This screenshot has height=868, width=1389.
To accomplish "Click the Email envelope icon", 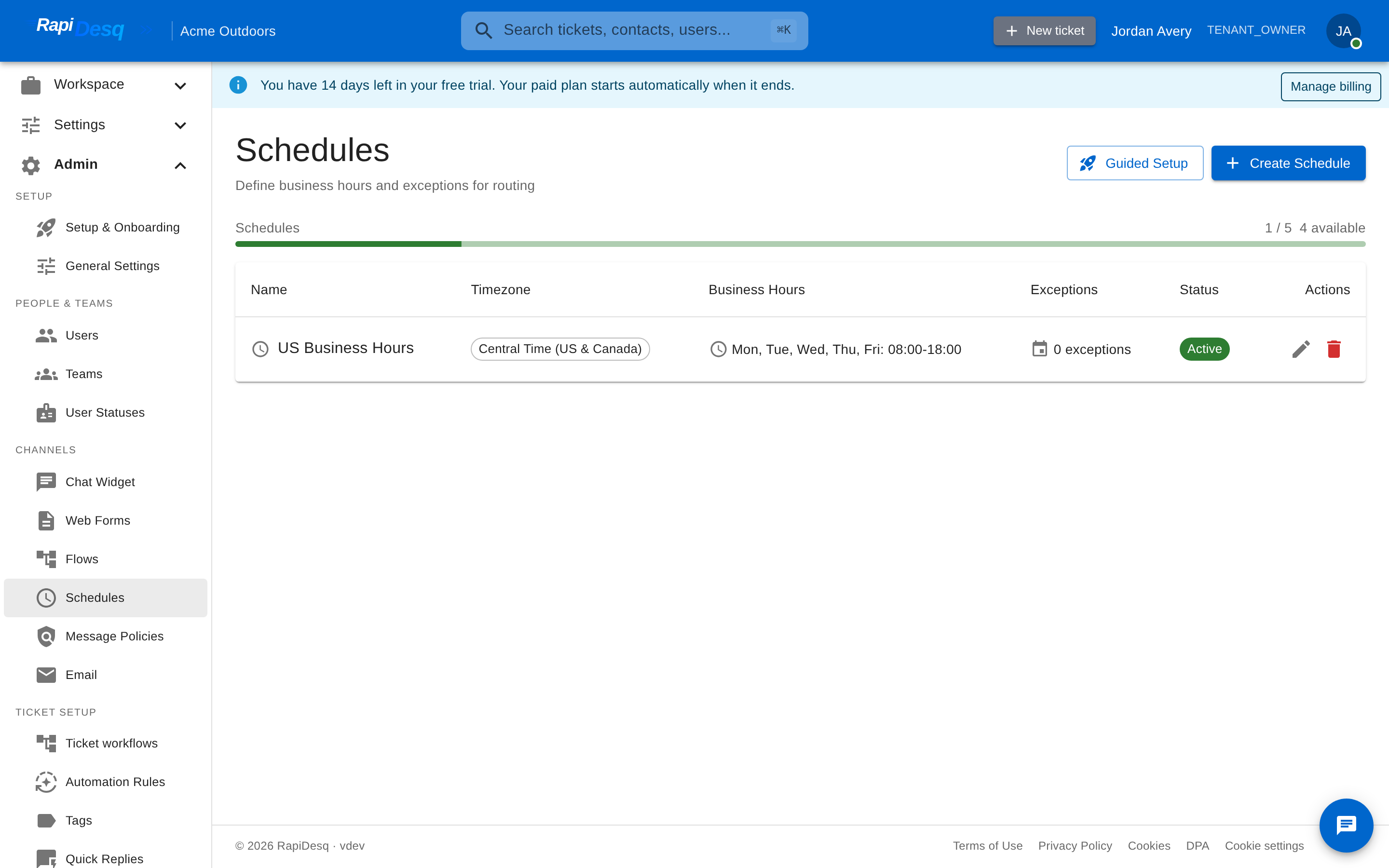I will coord(46,675).
